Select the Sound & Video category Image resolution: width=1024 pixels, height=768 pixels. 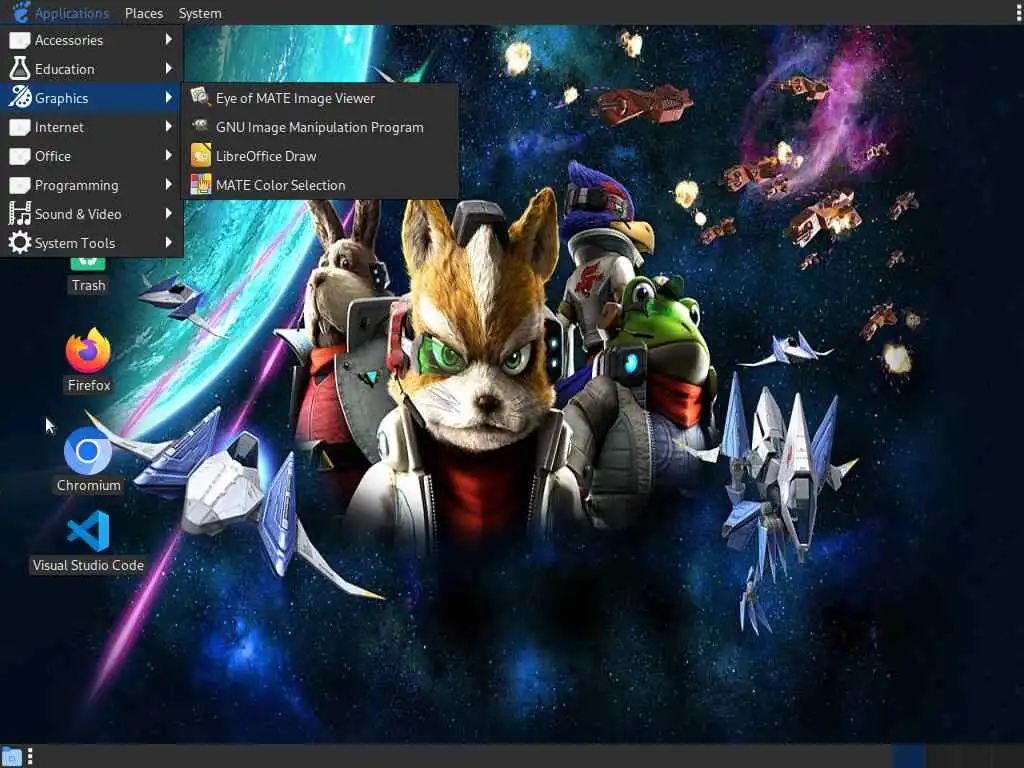tap(91, 214)
